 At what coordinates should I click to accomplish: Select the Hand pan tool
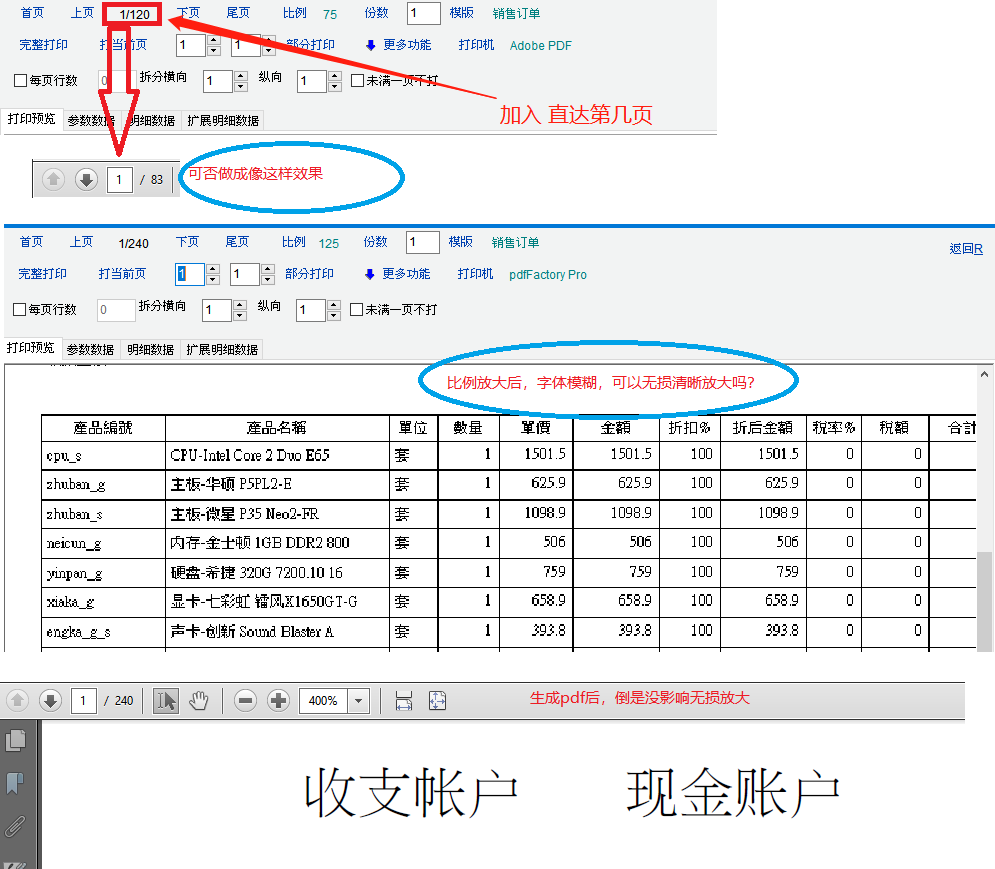point(200,700)
